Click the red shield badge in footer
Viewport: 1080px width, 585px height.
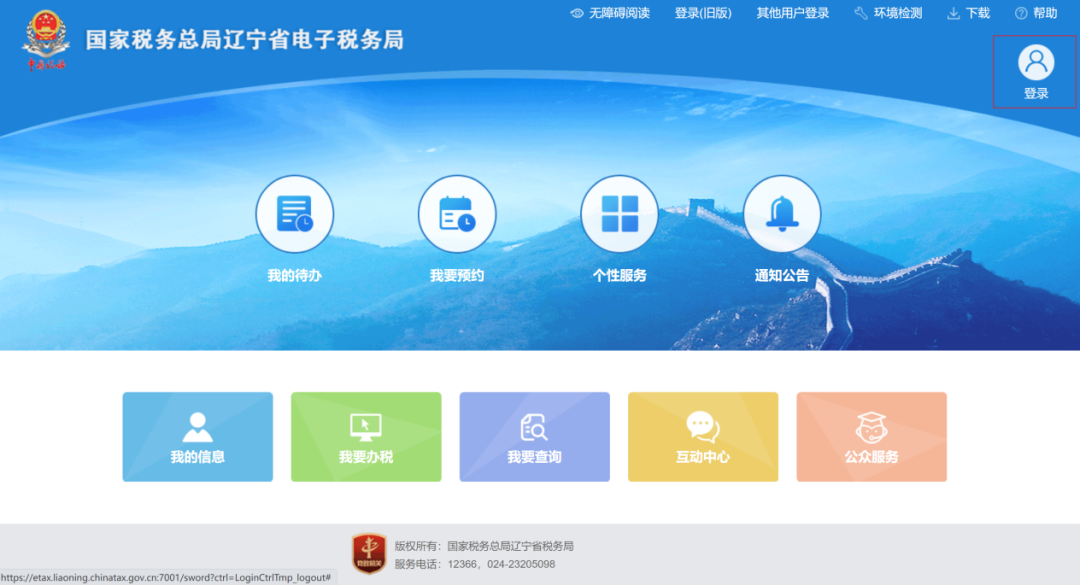[x=369, y=553]
